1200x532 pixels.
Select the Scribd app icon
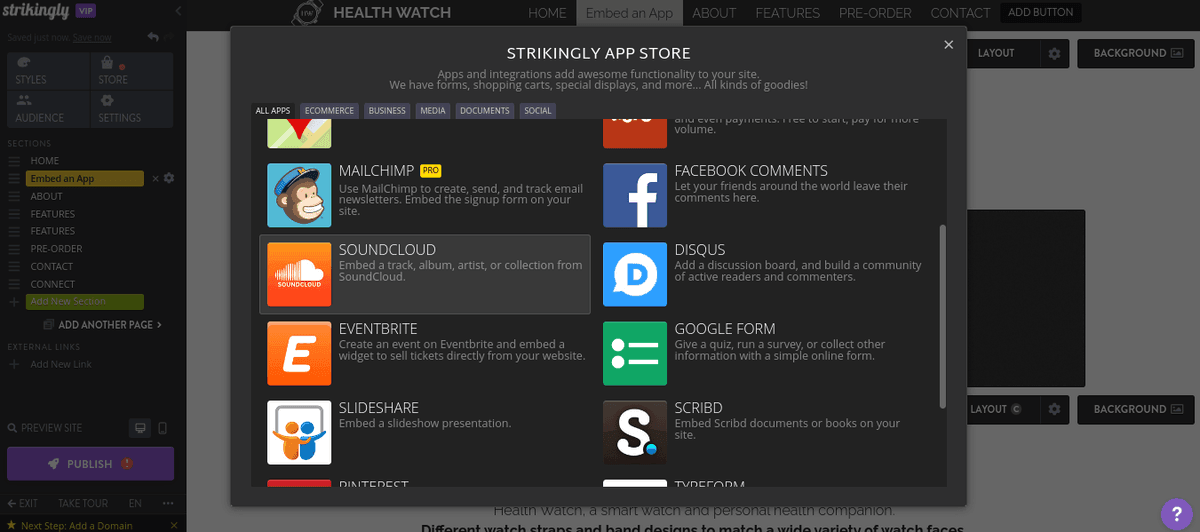pyautogui.click(x=635, y=433)
